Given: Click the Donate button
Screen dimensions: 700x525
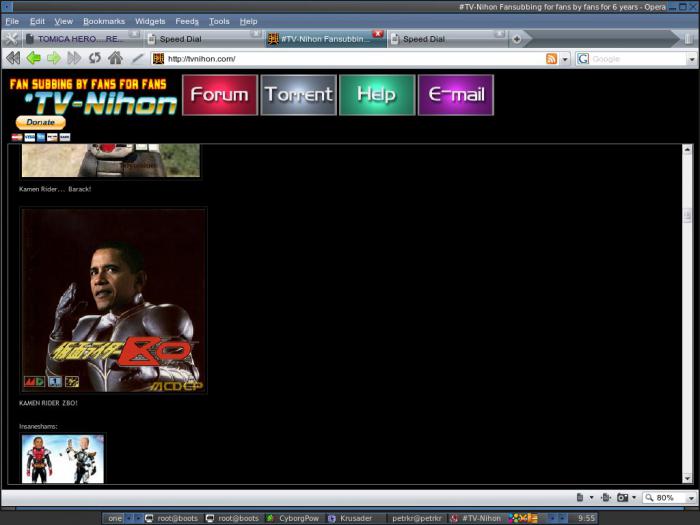Looking at the screenshot, I should coord(41,122).
